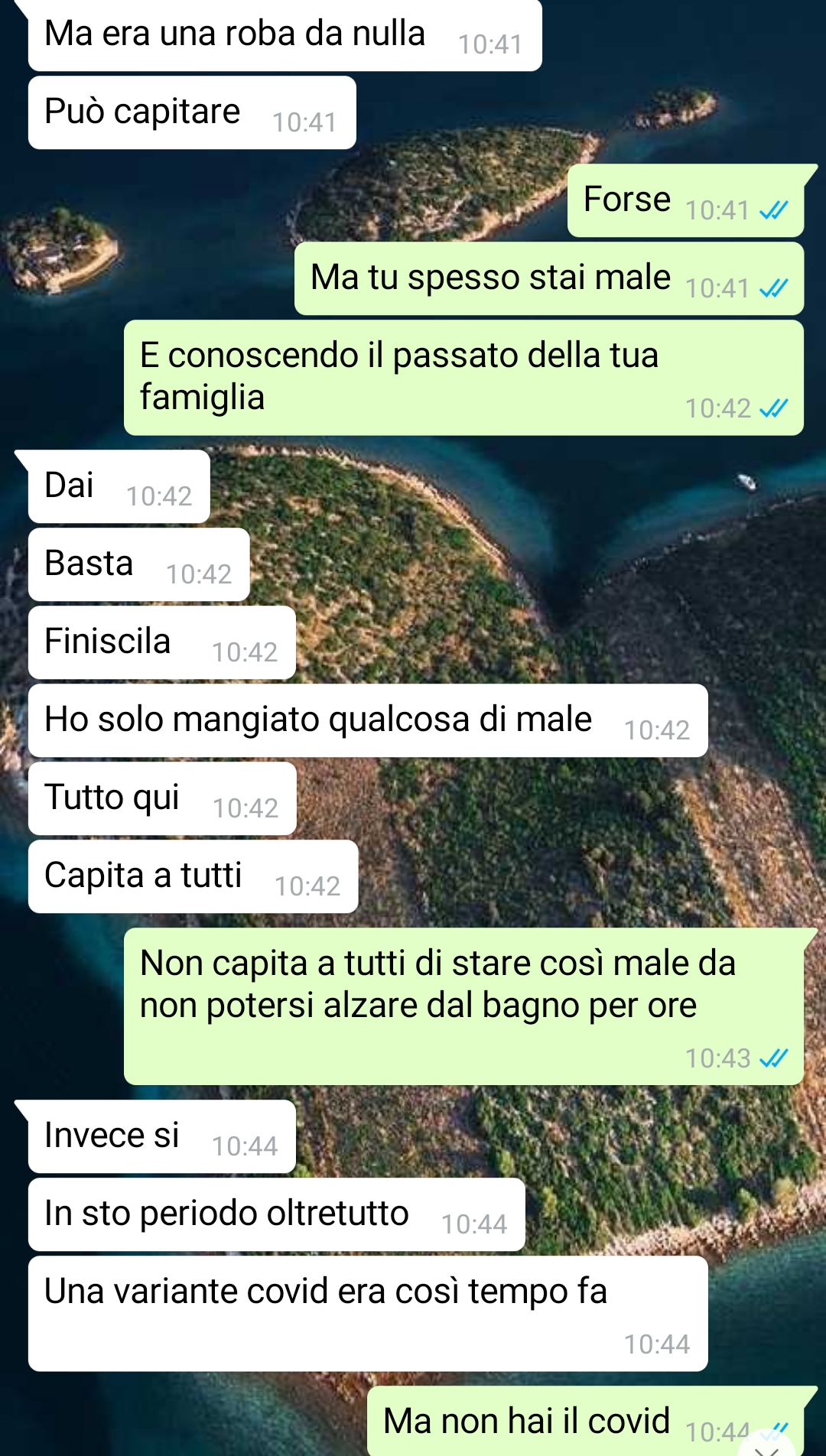Select the 'Basta' message bubble
This screenshot has height=1456, width=826.
(138, 564)
